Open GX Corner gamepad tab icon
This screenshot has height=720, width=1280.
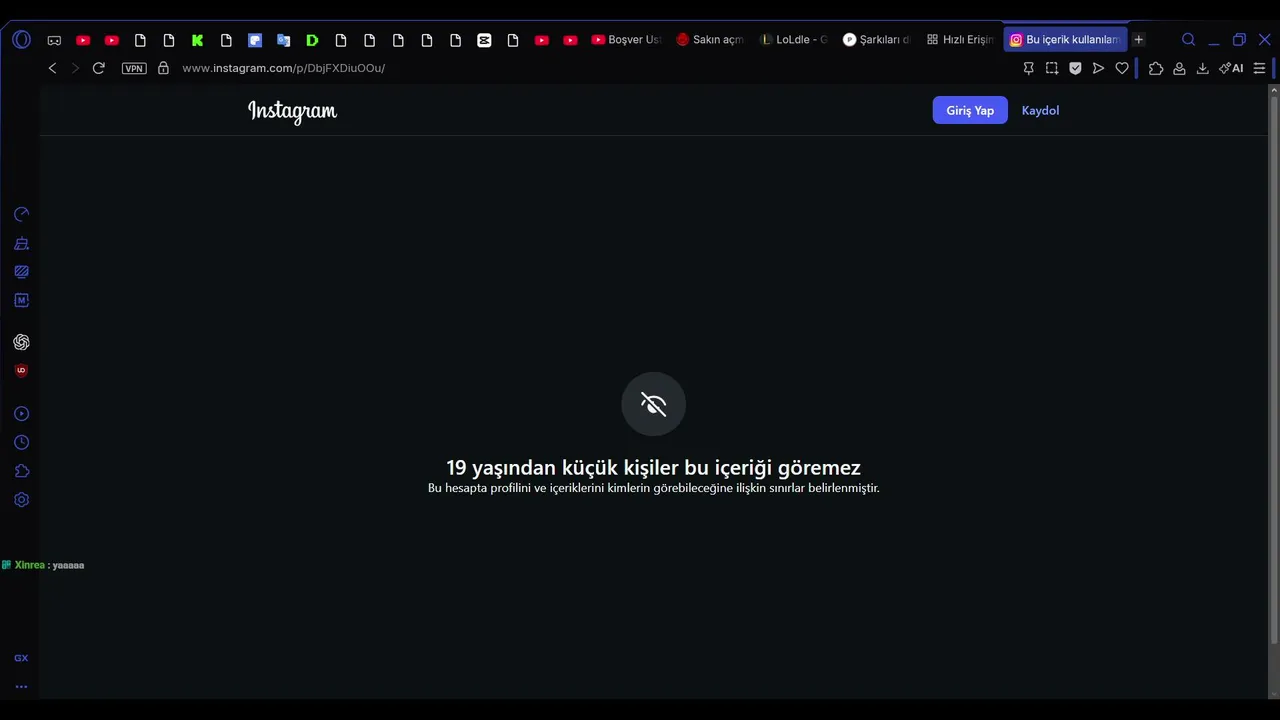pyautogui.click(x=54, y=40)
